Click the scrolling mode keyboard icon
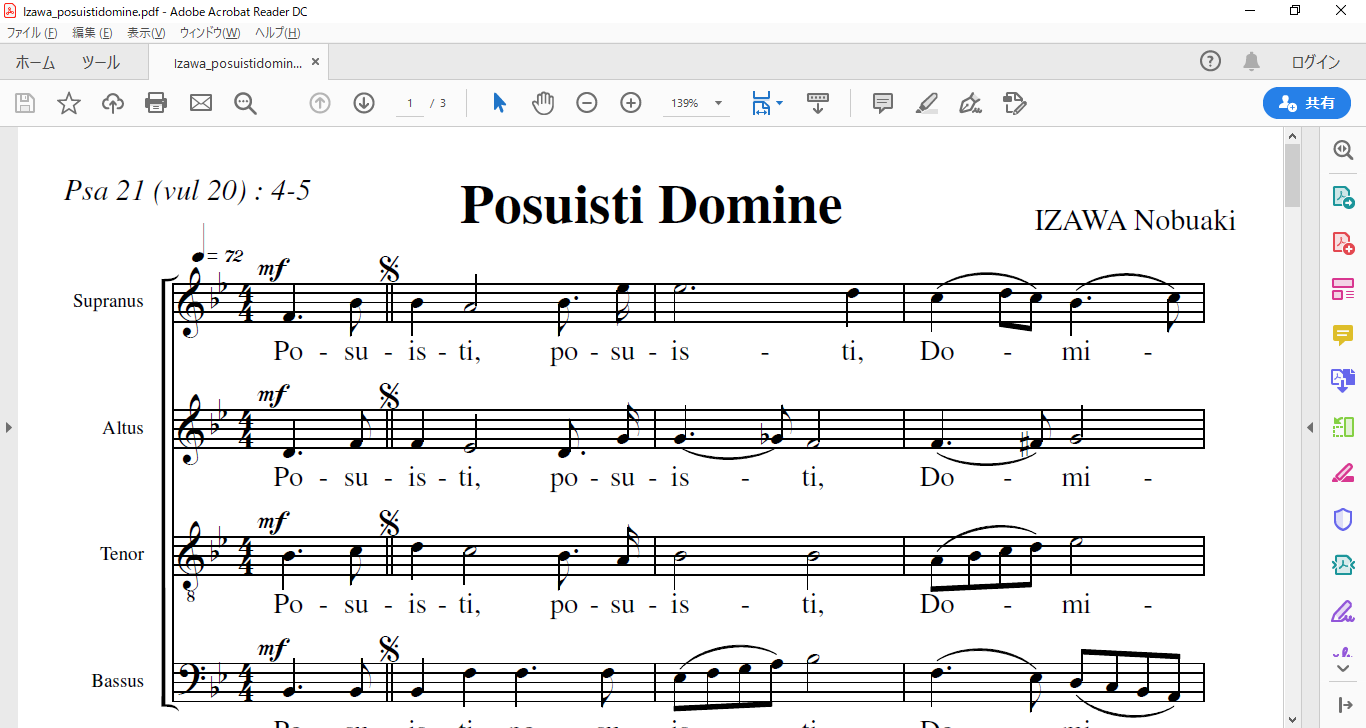The height and width of the screenshot is (728, 1366). pos(818,103)
